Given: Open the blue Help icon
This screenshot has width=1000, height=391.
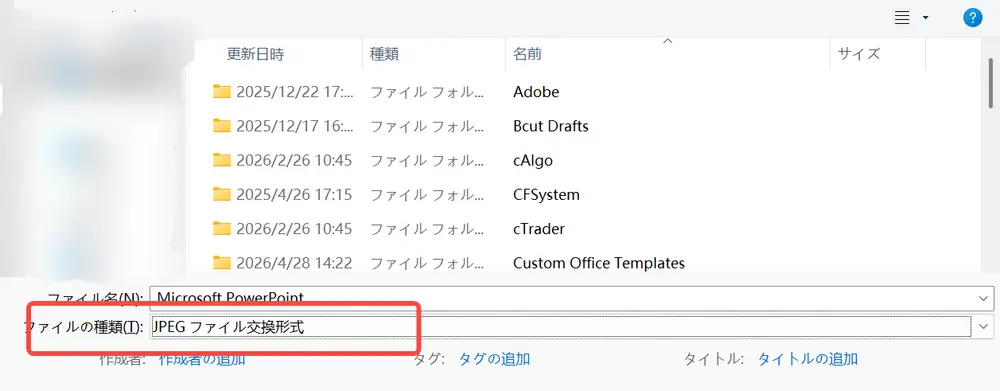Looking at the screenshot, I should coord(972,18).
